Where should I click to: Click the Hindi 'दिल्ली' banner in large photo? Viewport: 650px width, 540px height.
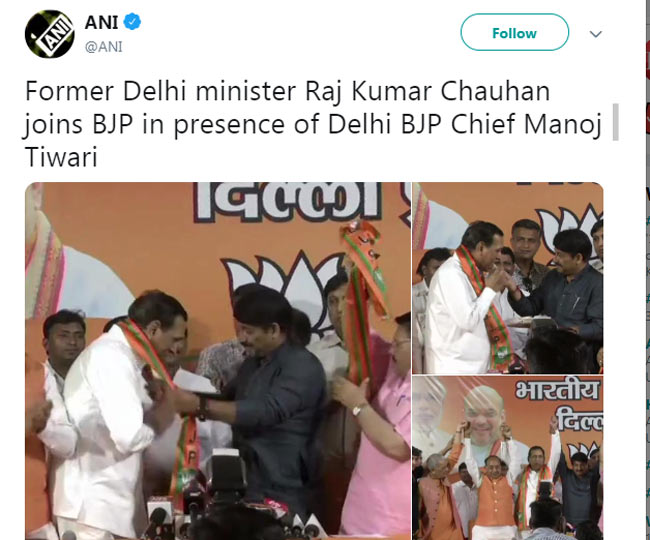pyautogui.click(x=288, y=203)
